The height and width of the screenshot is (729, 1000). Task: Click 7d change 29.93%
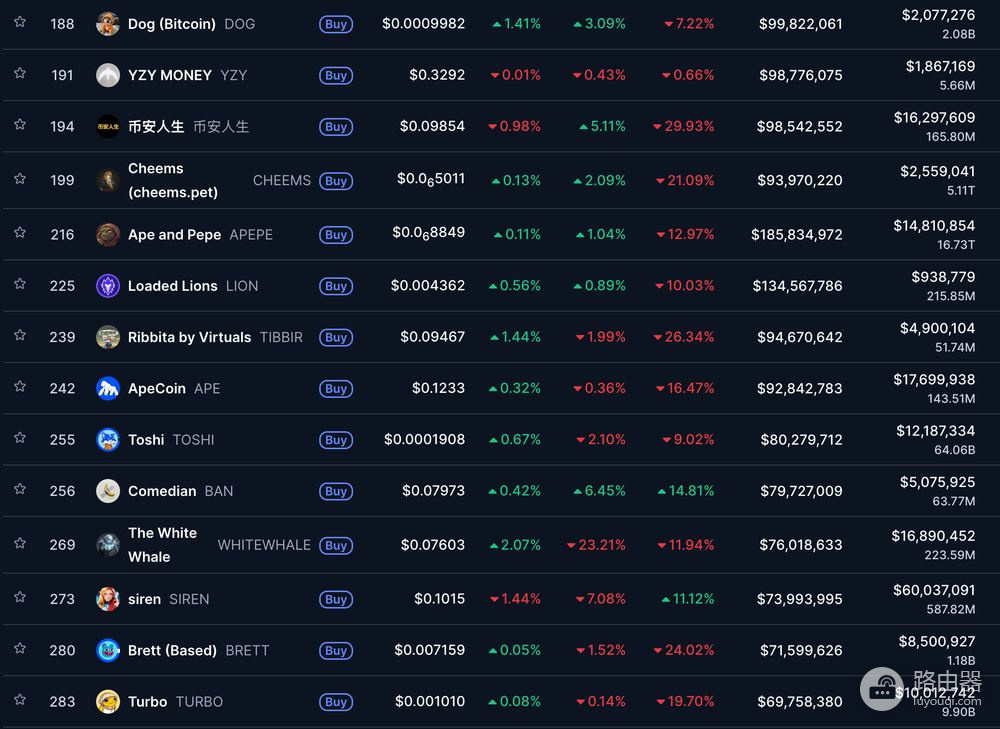[684, 126]
